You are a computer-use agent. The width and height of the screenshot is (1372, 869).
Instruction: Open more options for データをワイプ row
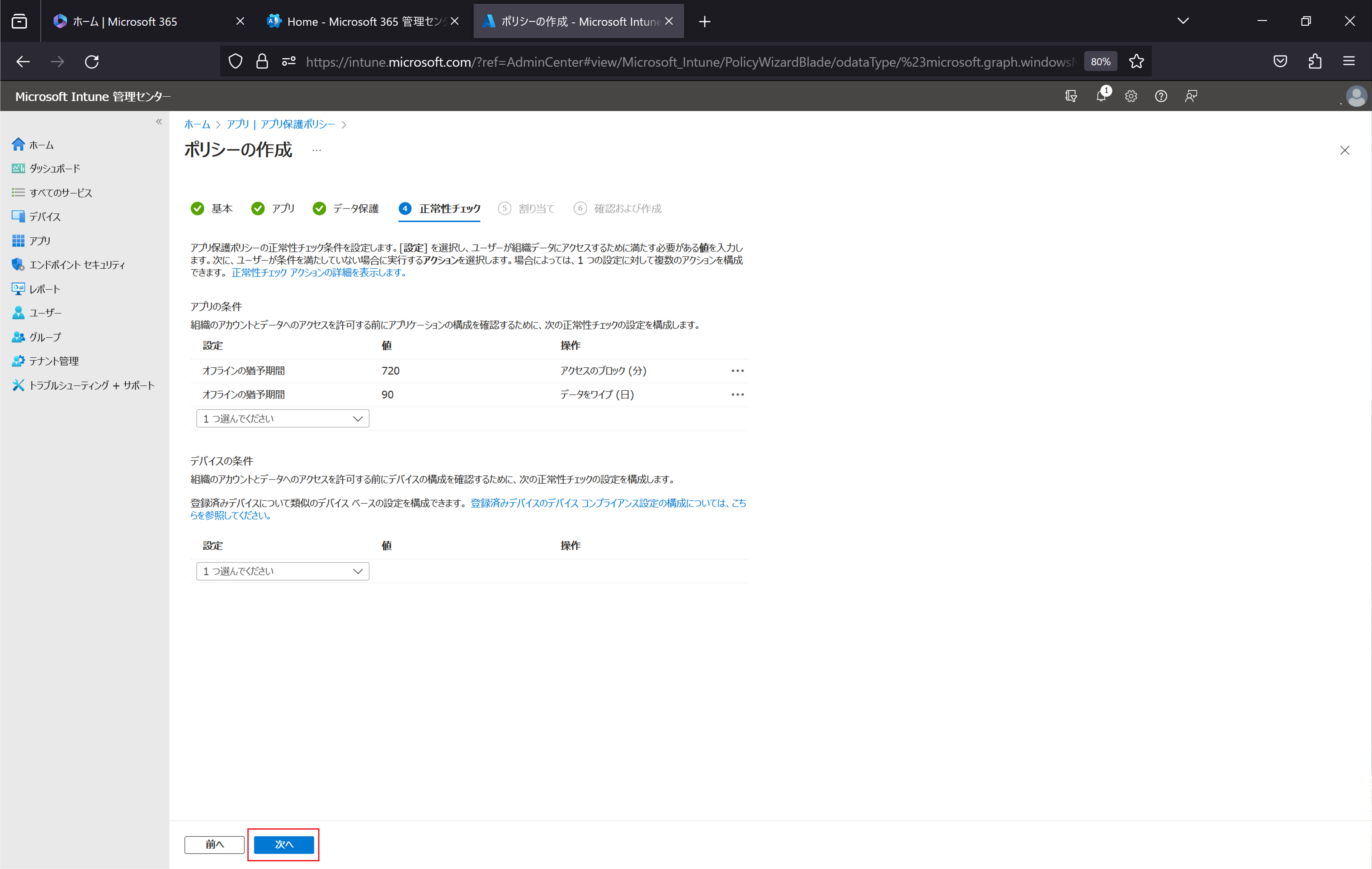(x=737, y=395)
